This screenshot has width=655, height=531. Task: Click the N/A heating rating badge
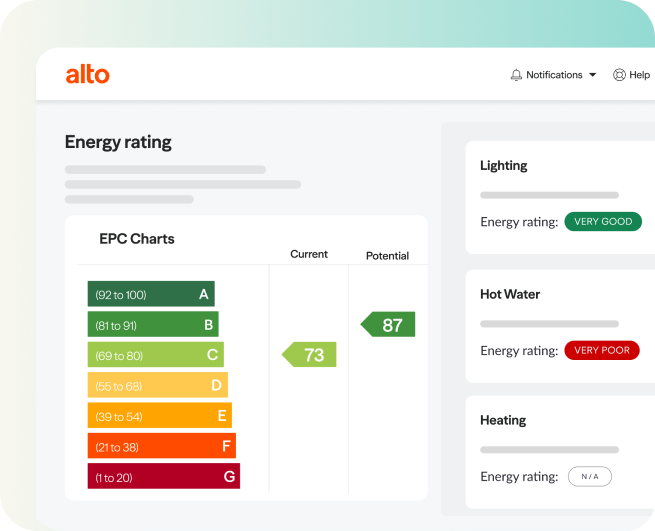point(589,477)
